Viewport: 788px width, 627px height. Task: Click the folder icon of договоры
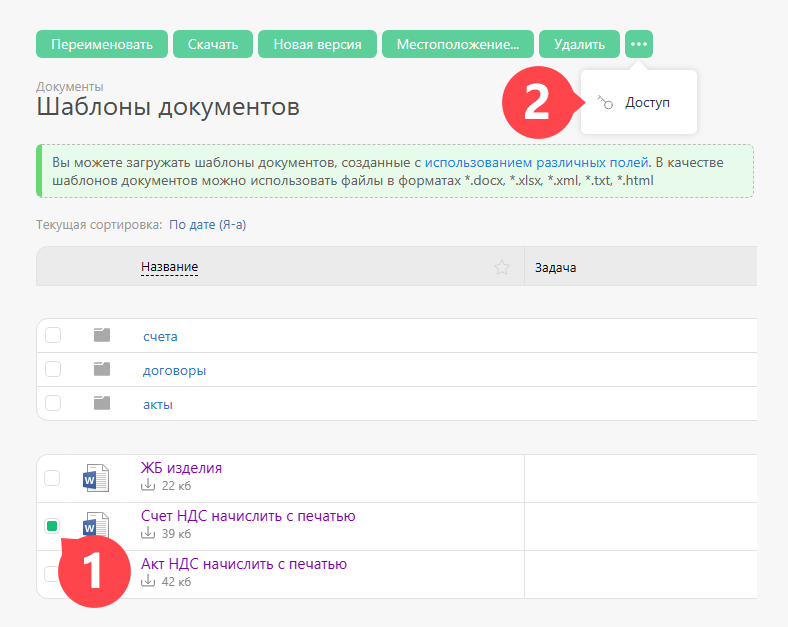[x=102, y=369]
